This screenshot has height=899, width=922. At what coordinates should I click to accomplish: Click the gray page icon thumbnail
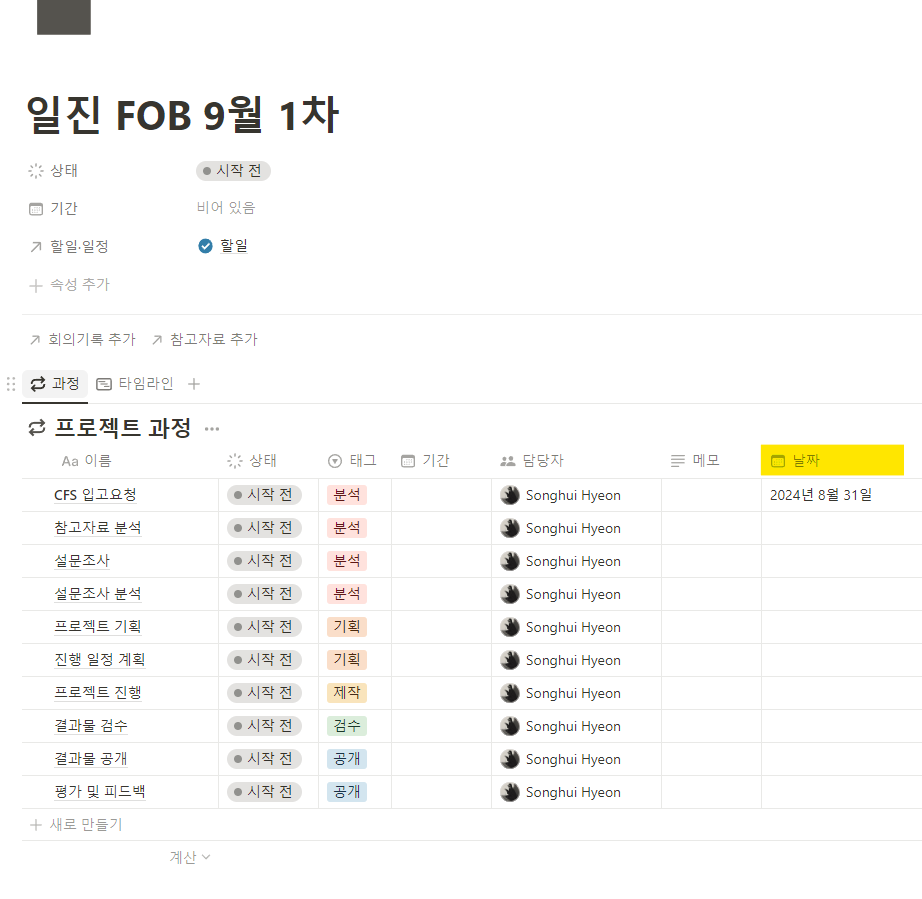tap(64, 16)
